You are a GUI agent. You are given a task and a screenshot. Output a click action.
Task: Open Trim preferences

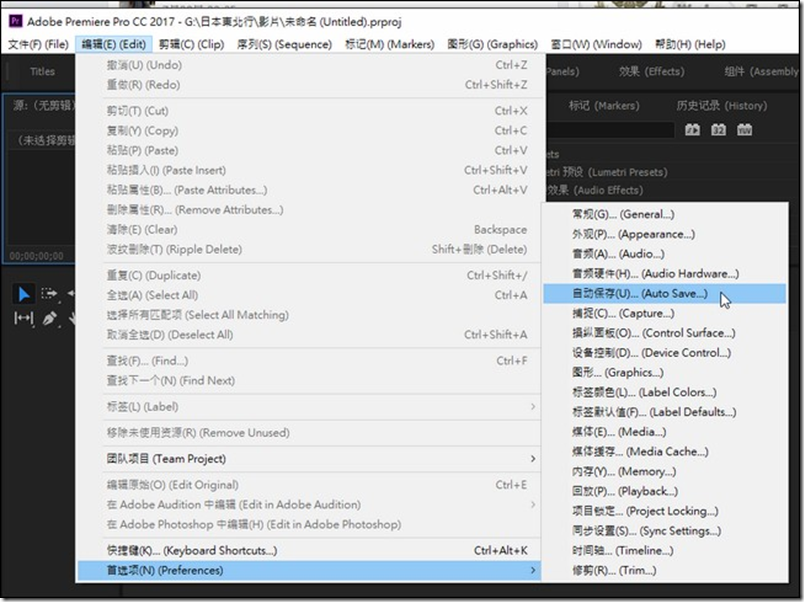[665, 570]
